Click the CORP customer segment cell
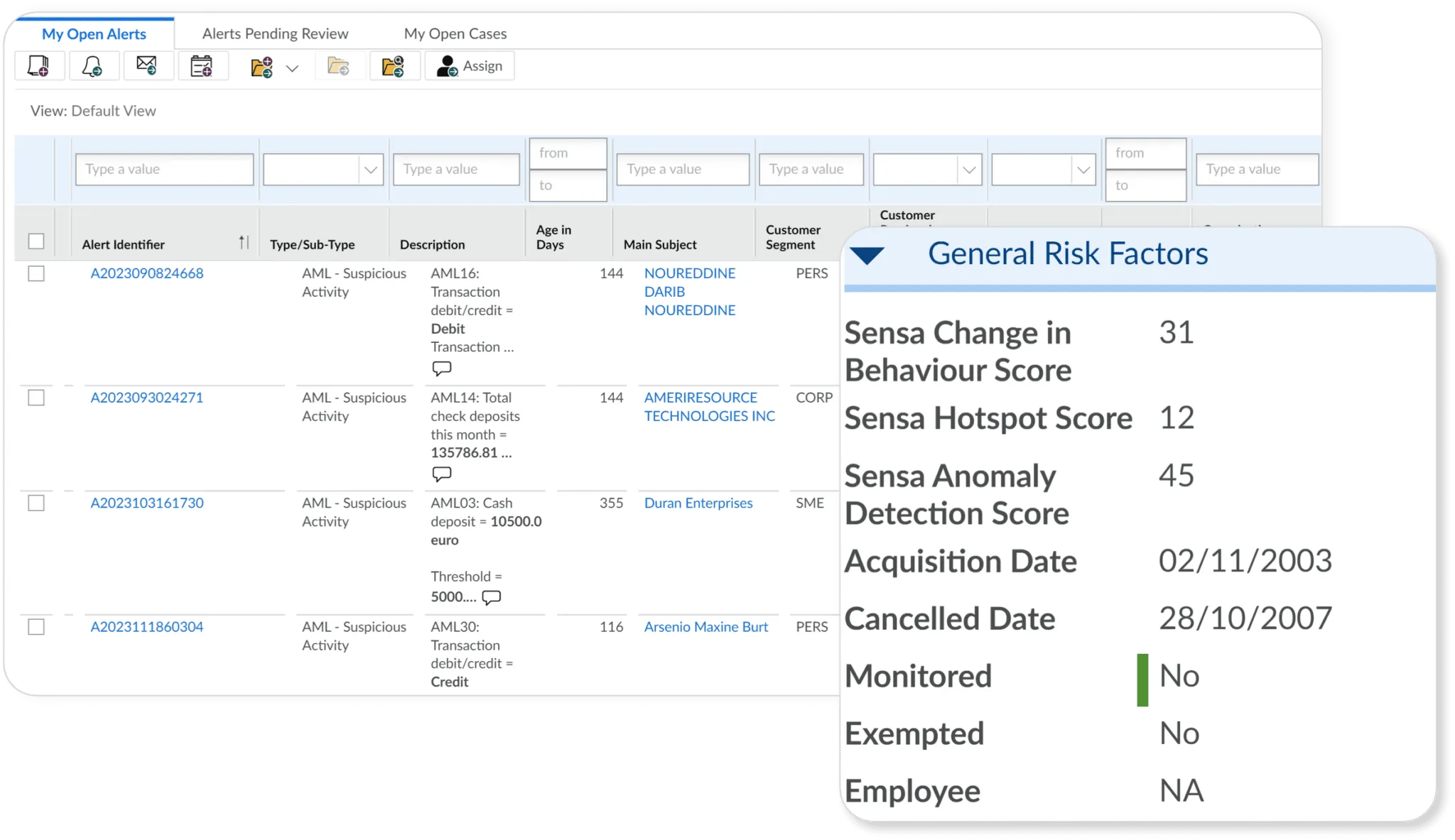 click(x=814, y=398)
